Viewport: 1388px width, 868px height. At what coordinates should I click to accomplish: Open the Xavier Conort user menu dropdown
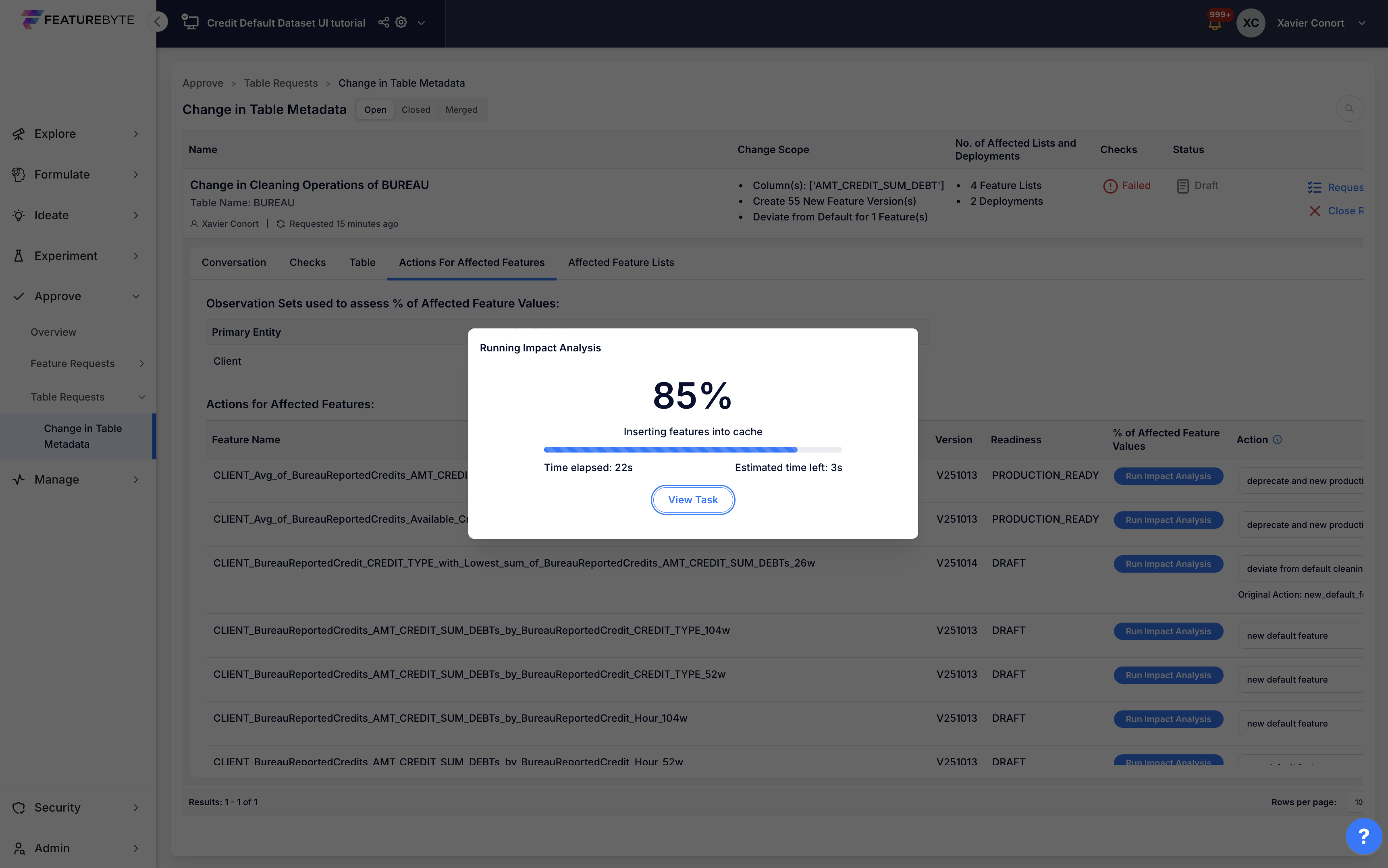tap(1361, 23)
